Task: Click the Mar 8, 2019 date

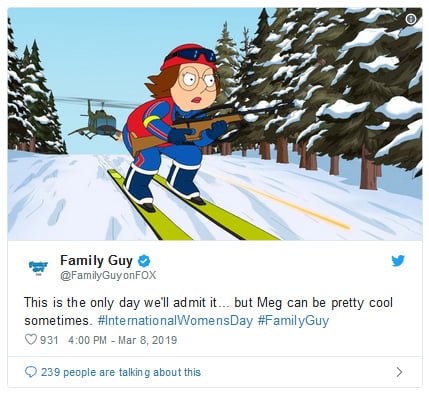Action: pyautogui.click(x=148, y=340)
